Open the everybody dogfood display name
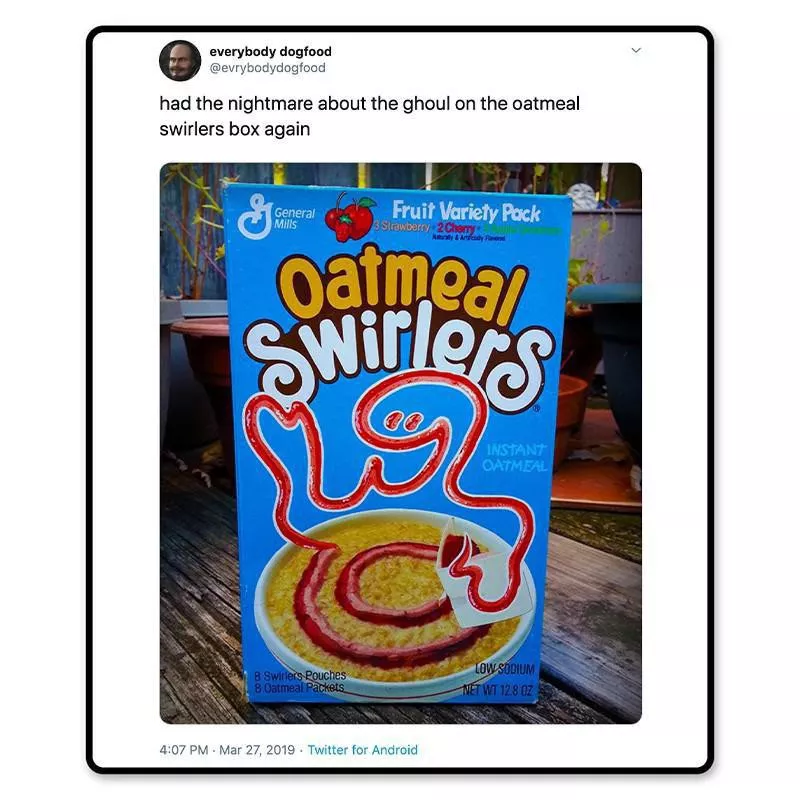Viewport: 800px width, 800px height. click(270, 52)
